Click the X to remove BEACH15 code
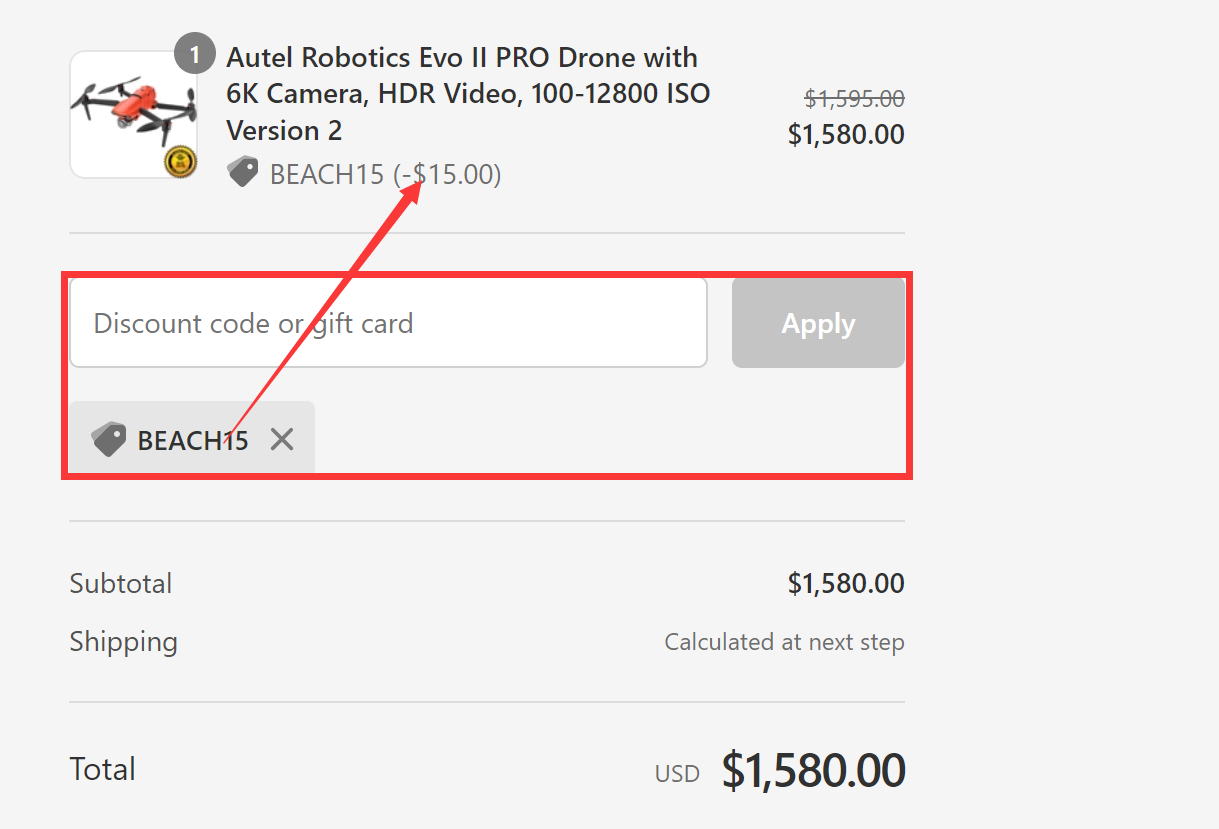The height and width of the screenshot is (829, 1219). click(x=281, y=438)
